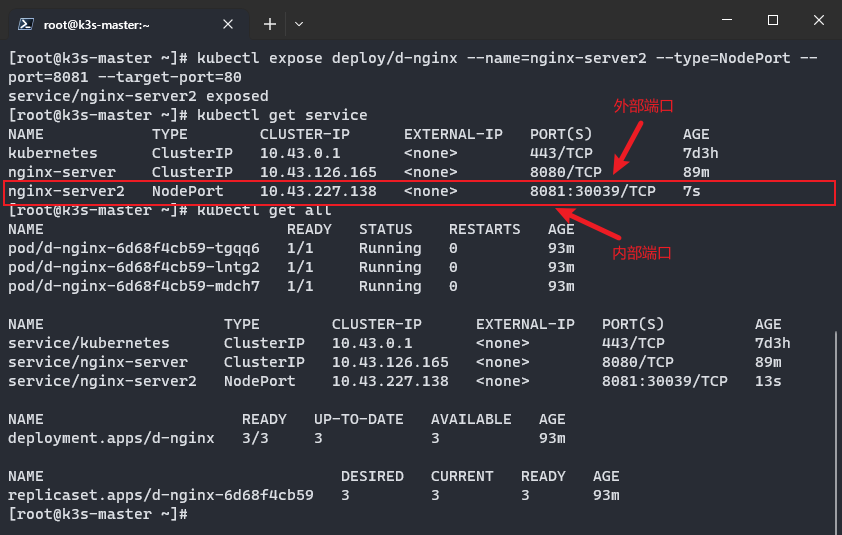Click the empty prompt on the last line
Viewport: 842px width, 535px height.
[x=98, y=514]
